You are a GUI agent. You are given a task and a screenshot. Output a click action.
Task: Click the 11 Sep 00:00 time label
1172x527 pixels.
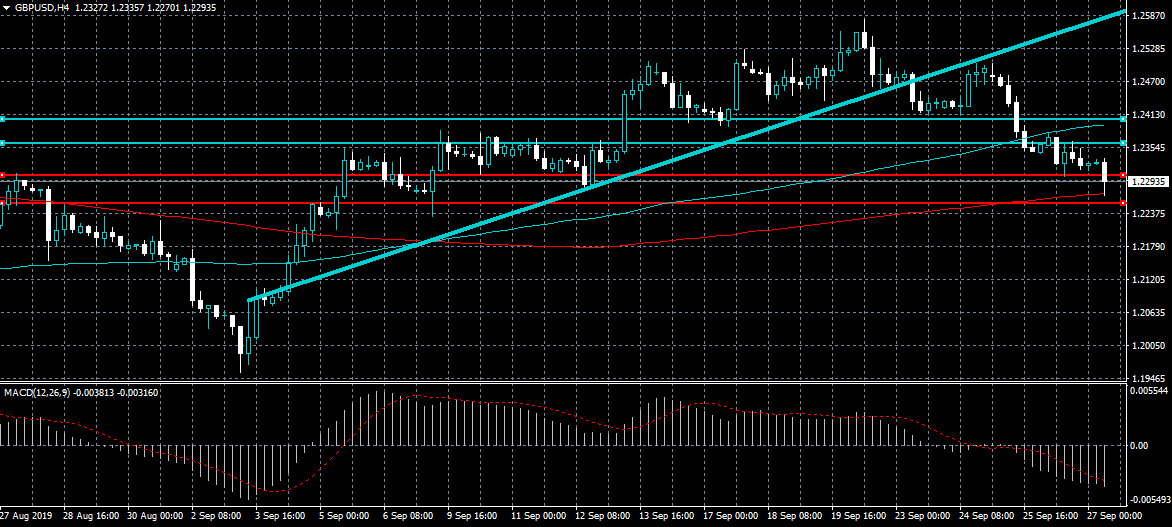point(539,516)
